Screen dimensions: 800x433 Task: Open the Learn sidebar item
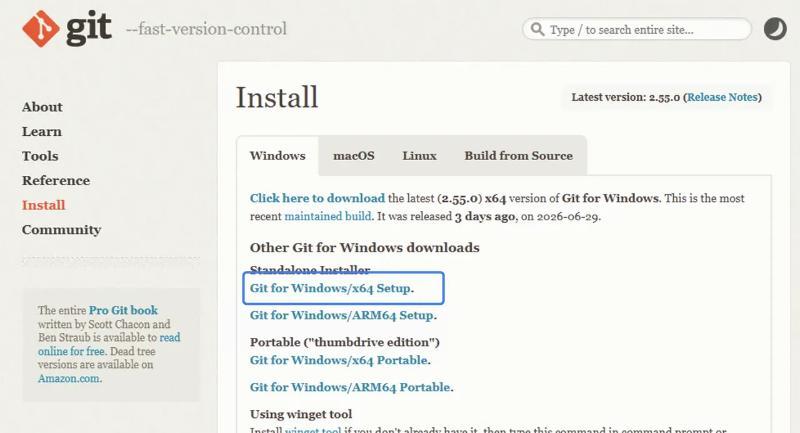pyautogui.click(x=42, y=132)
